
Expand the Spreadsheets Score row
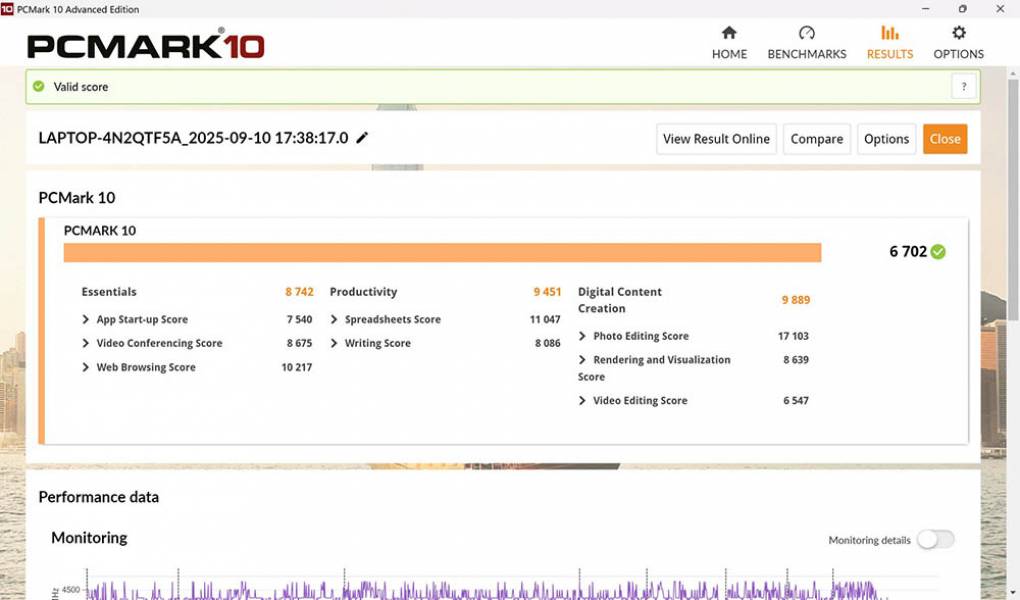click(335, 320)
